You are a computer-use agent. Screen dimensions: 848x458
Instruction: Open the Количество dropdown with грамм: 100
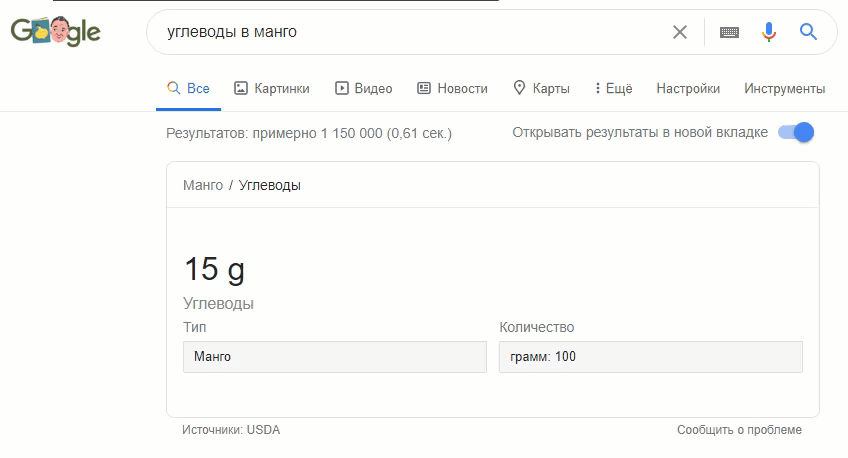651,357
